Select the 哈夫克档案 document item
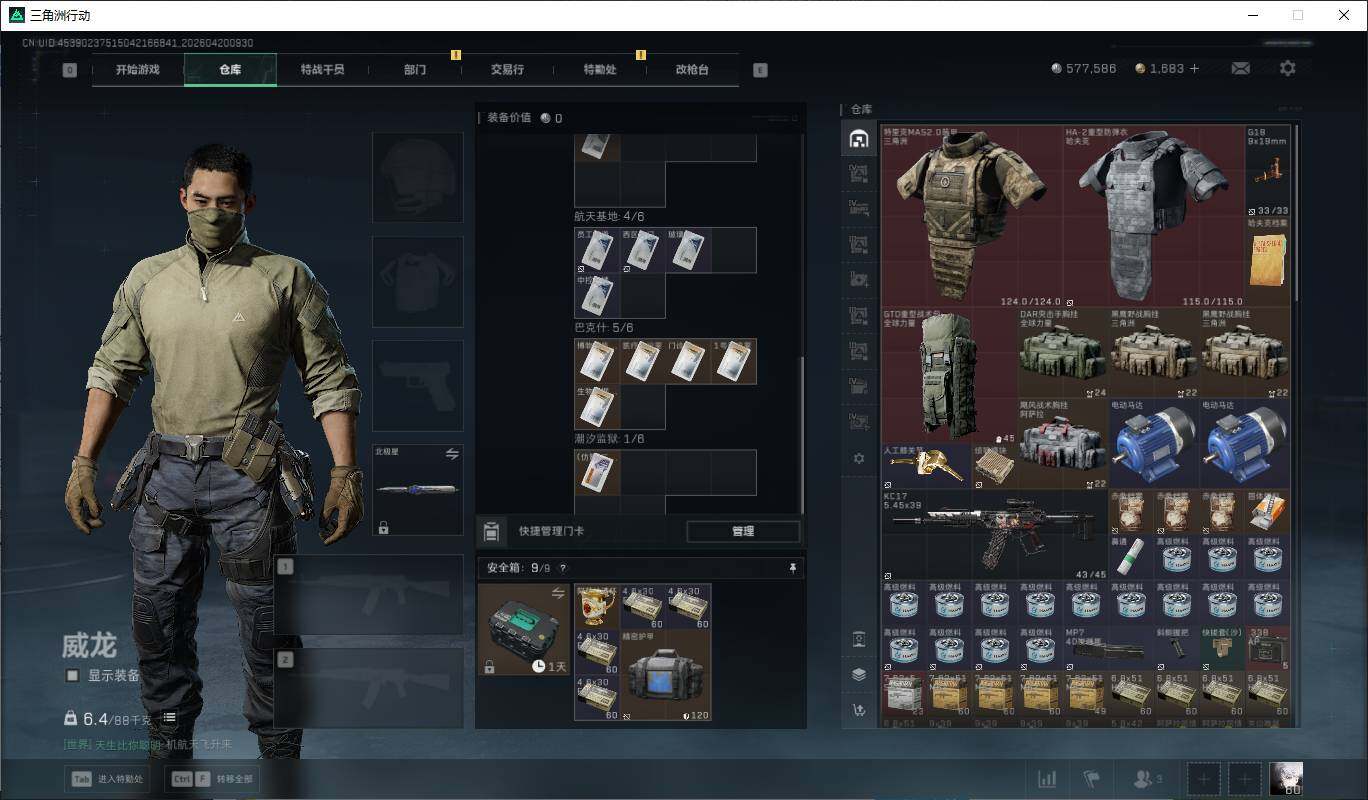1368x800 pixels. point(1267,262)
